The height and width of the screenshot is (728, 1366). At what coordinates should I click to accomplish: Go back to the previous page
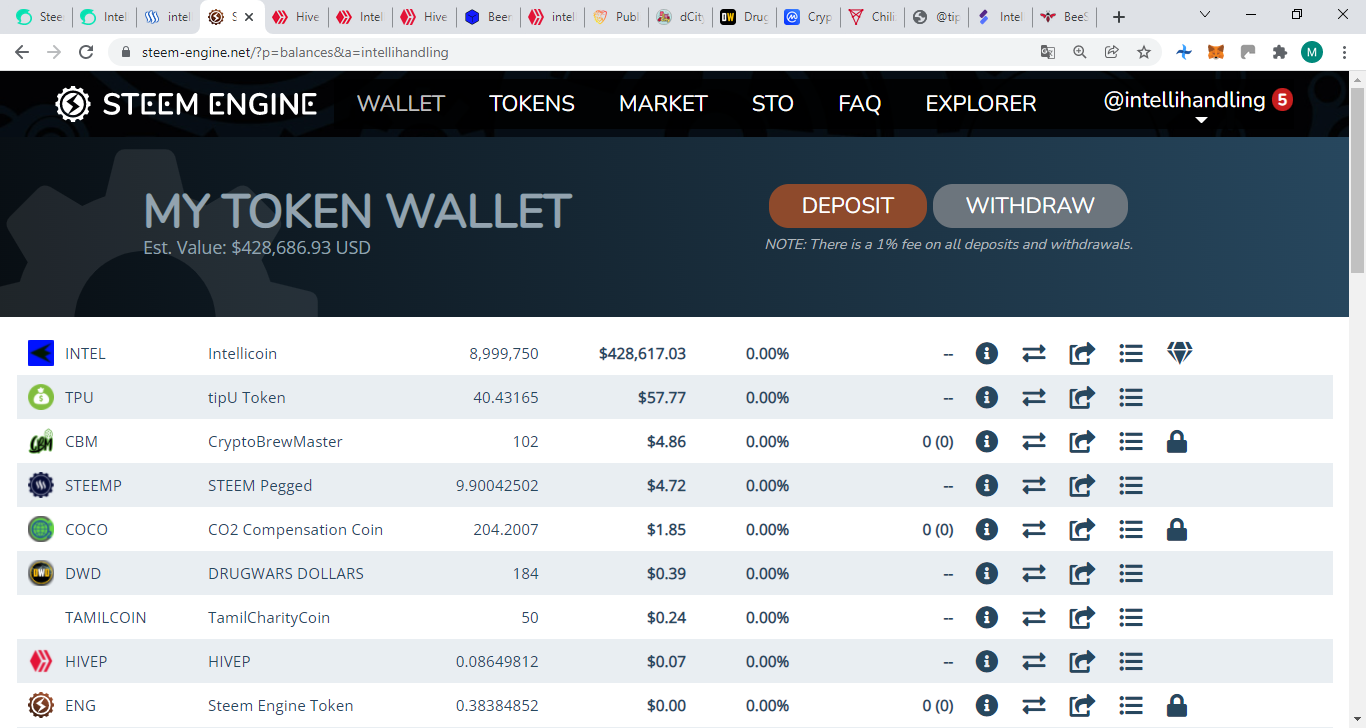click(x=22, y=52)
